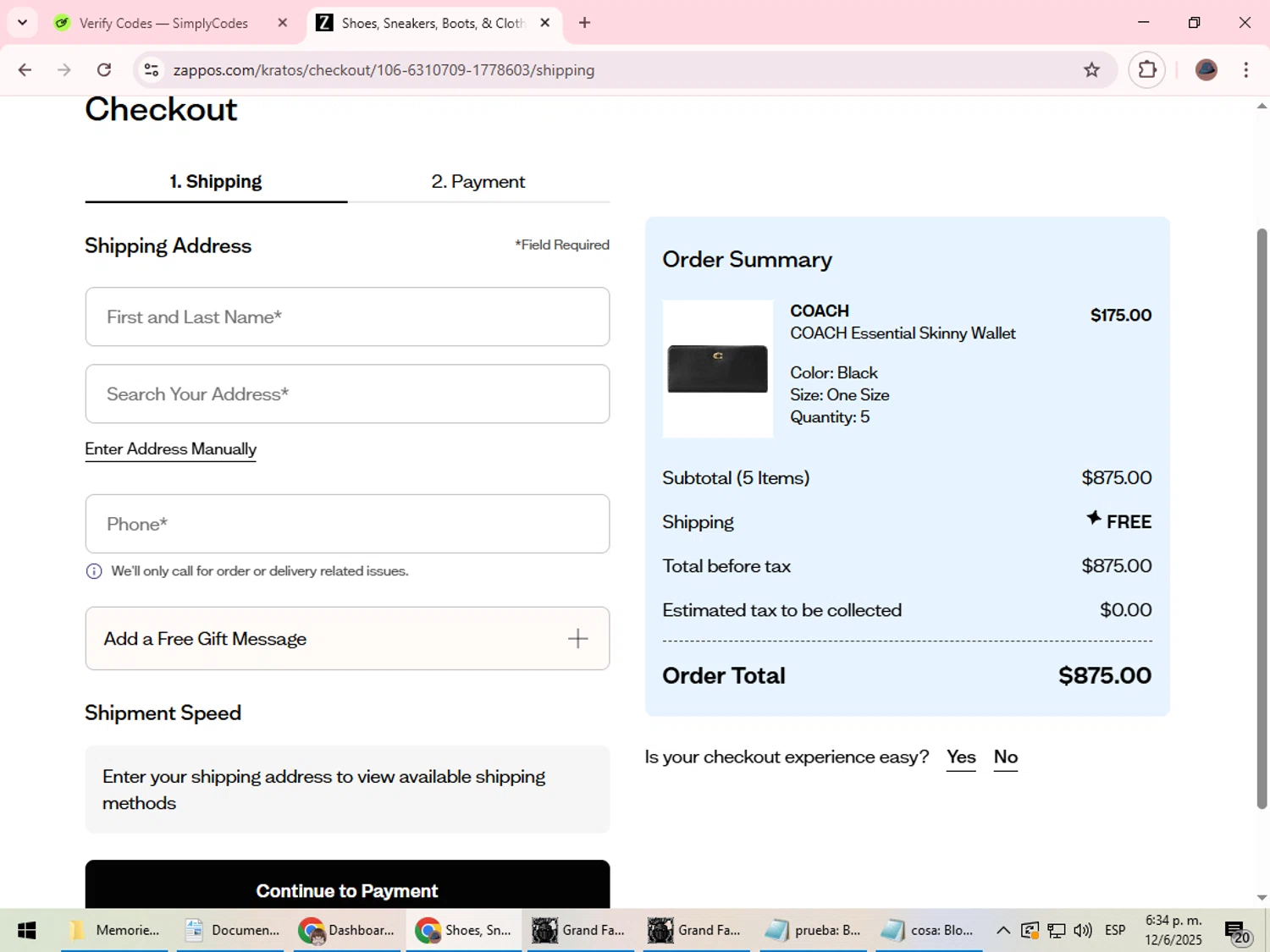Open the Chrome profile avatar

[1206, 70]
